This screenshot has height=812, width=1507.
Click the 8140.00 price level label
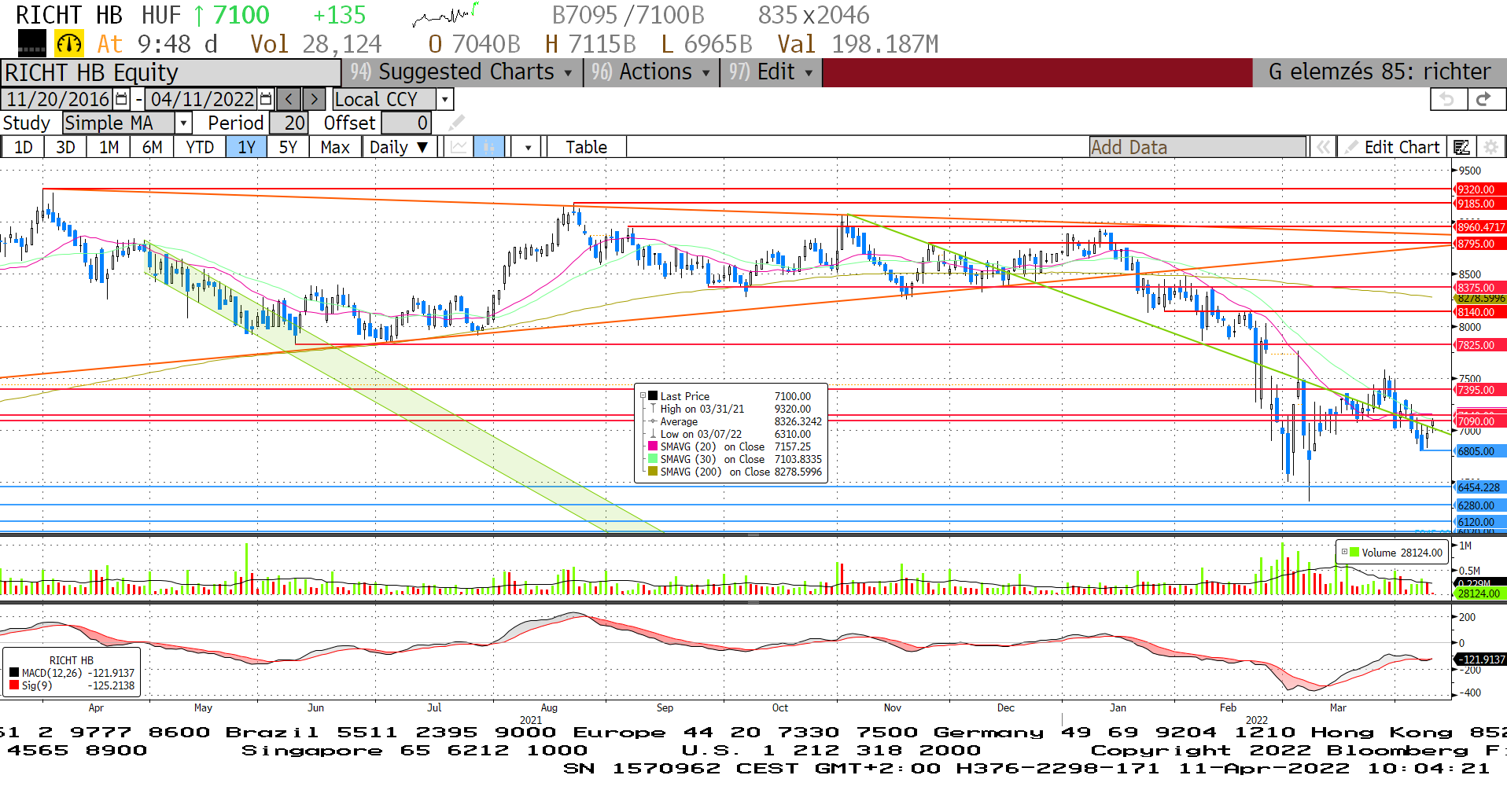[x=1480, y=312]
